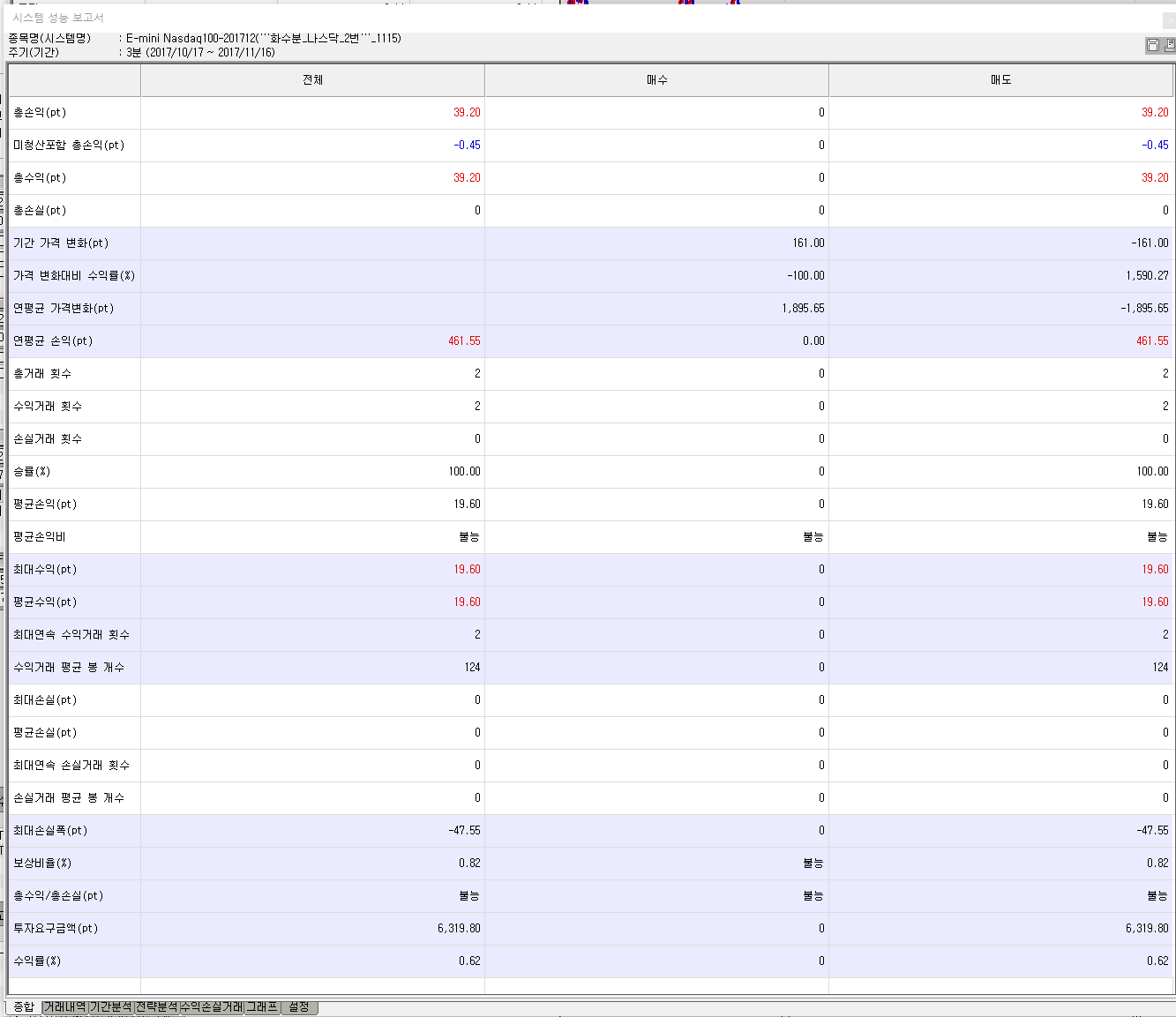Viewport: 1176px width, 1017px height.
Task: Click the 투자요구금액(pt) row label
Action: click(x=56, y=929)
